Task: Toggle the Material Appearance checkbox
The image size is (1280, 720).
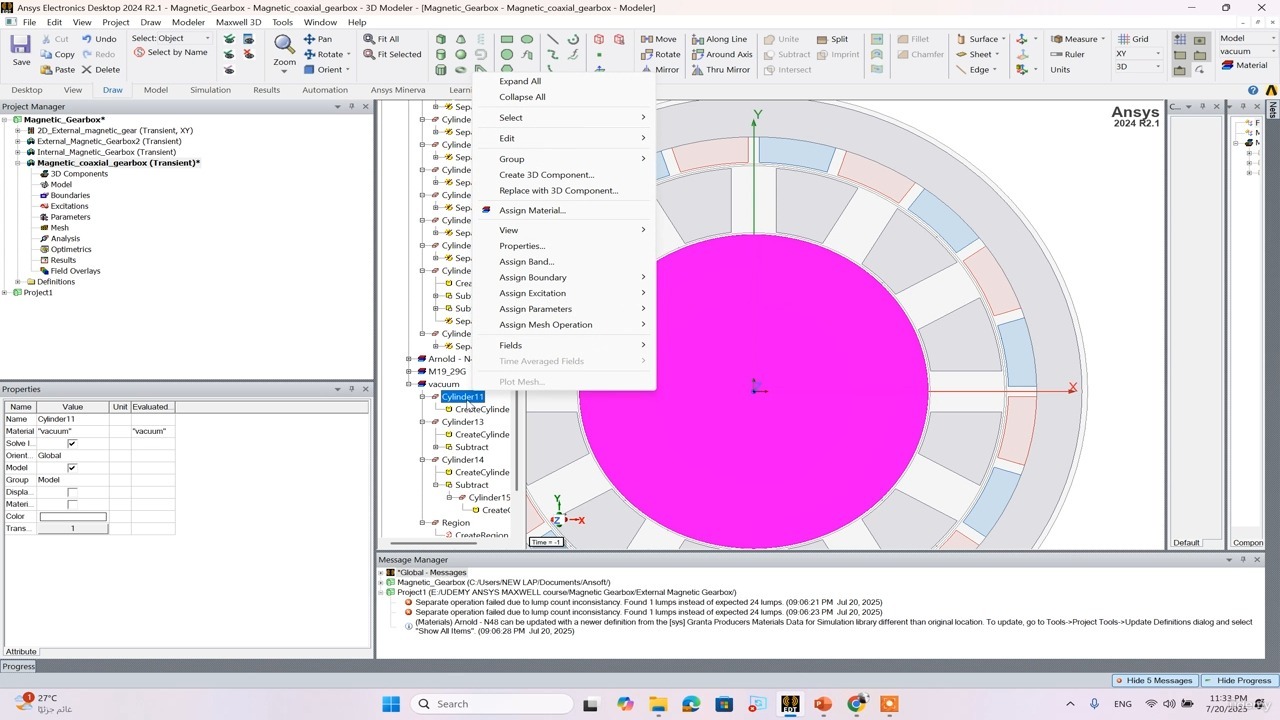Action: pos(72,504)
